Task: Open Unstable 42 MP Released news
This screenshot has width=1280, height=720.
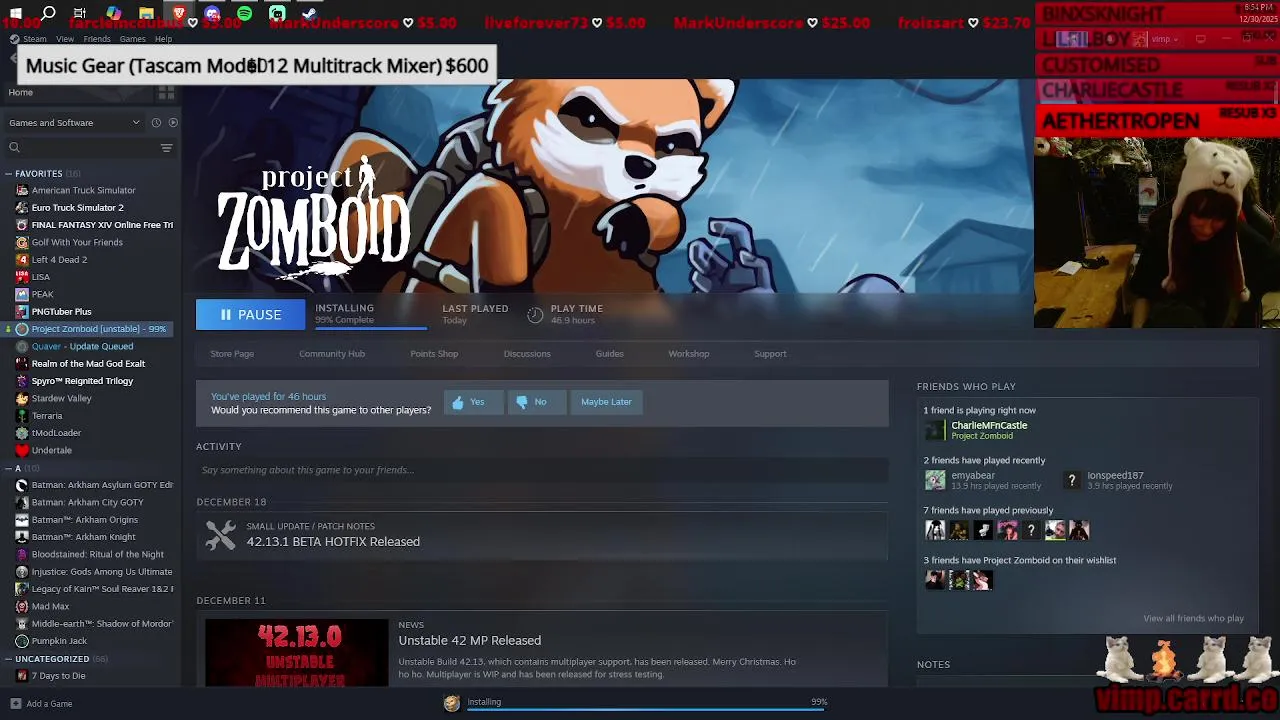Action: pos(469,640)
